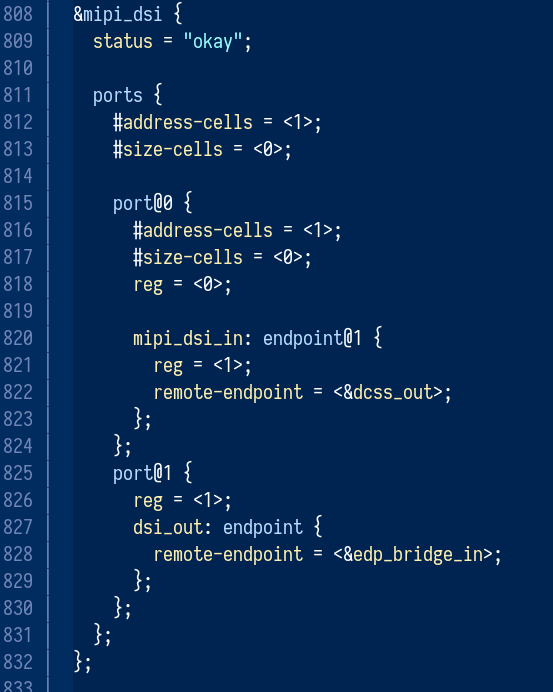Click line number 825 in the gutter
This screenshot has width=553, height=692.
[18, 474]
